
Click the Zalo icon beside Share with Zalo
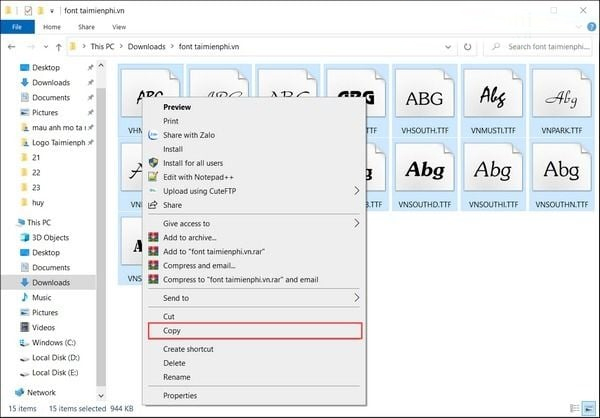(x=153, y=135)
